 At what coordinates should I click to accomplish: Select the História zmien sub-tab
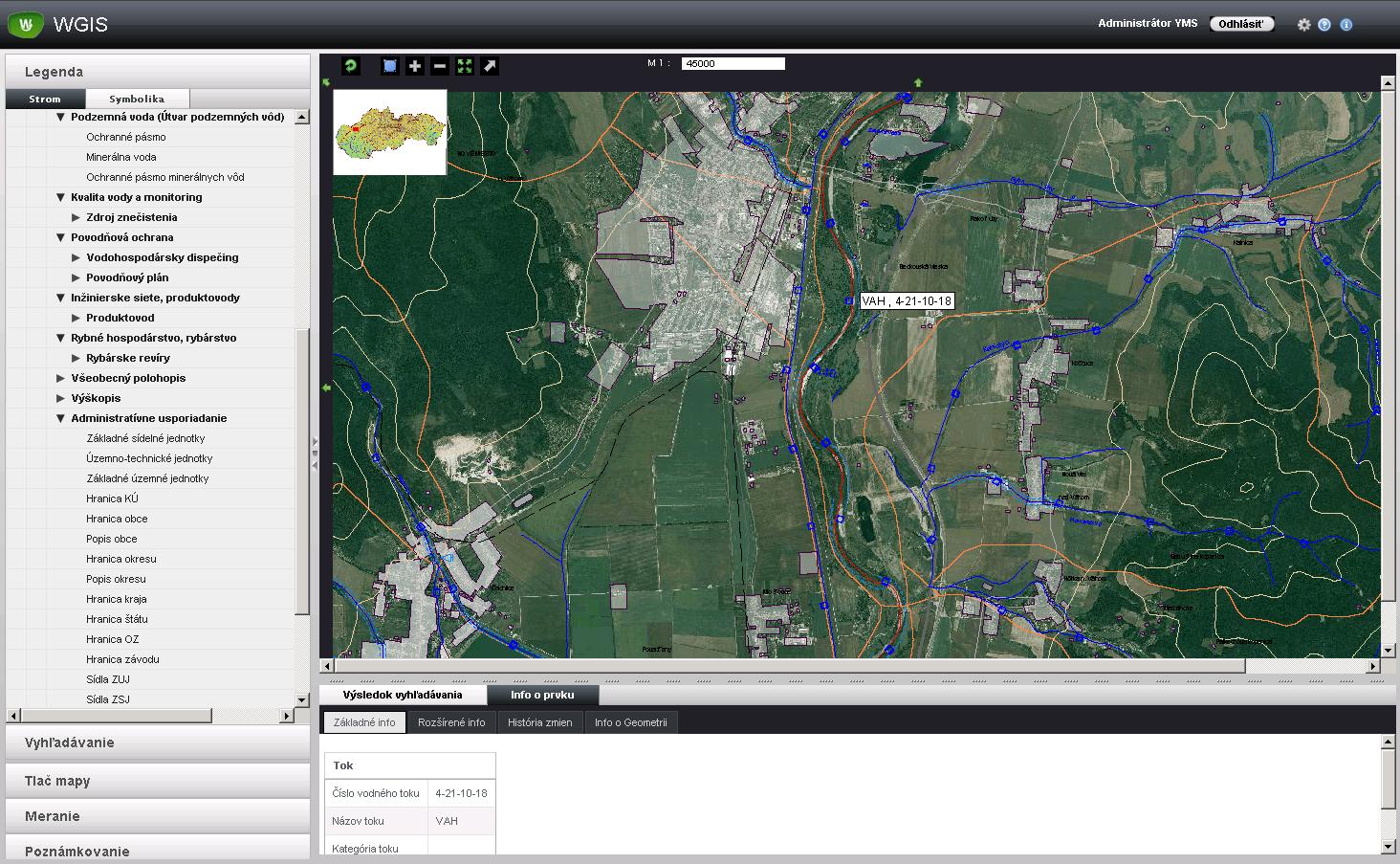point(540,722)
